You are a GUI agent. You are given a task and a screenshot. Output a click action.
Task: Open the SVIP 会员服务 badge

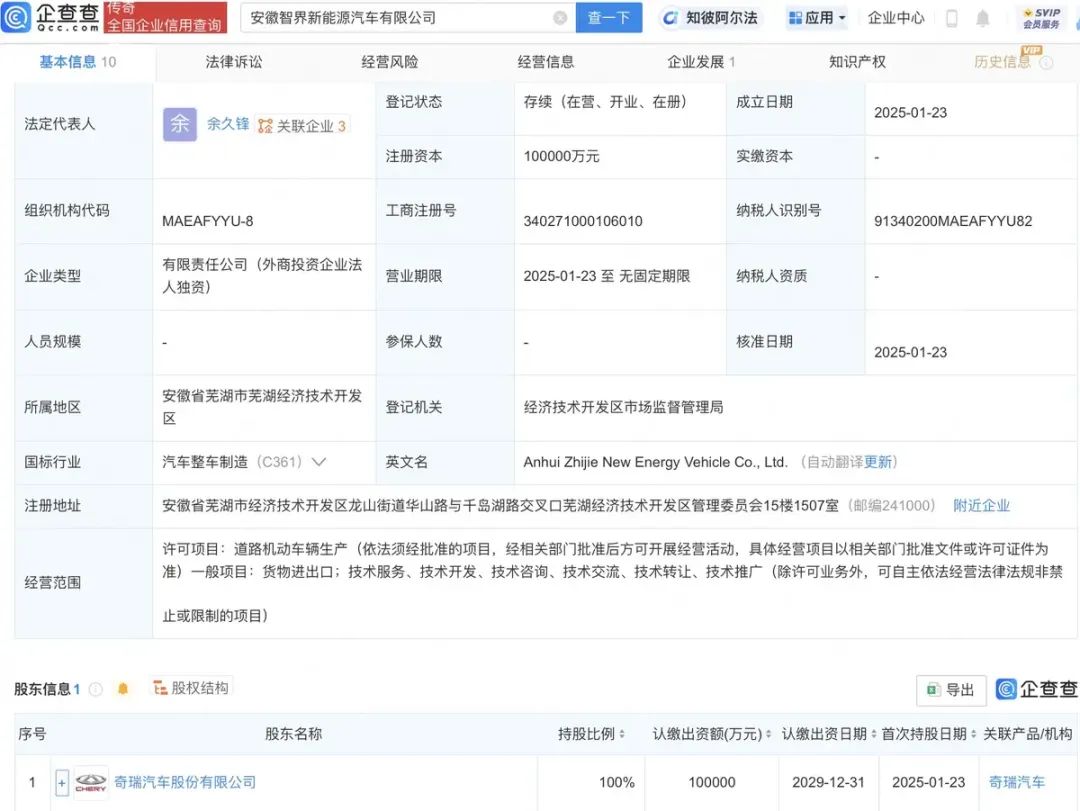(x=1041, y=18)
